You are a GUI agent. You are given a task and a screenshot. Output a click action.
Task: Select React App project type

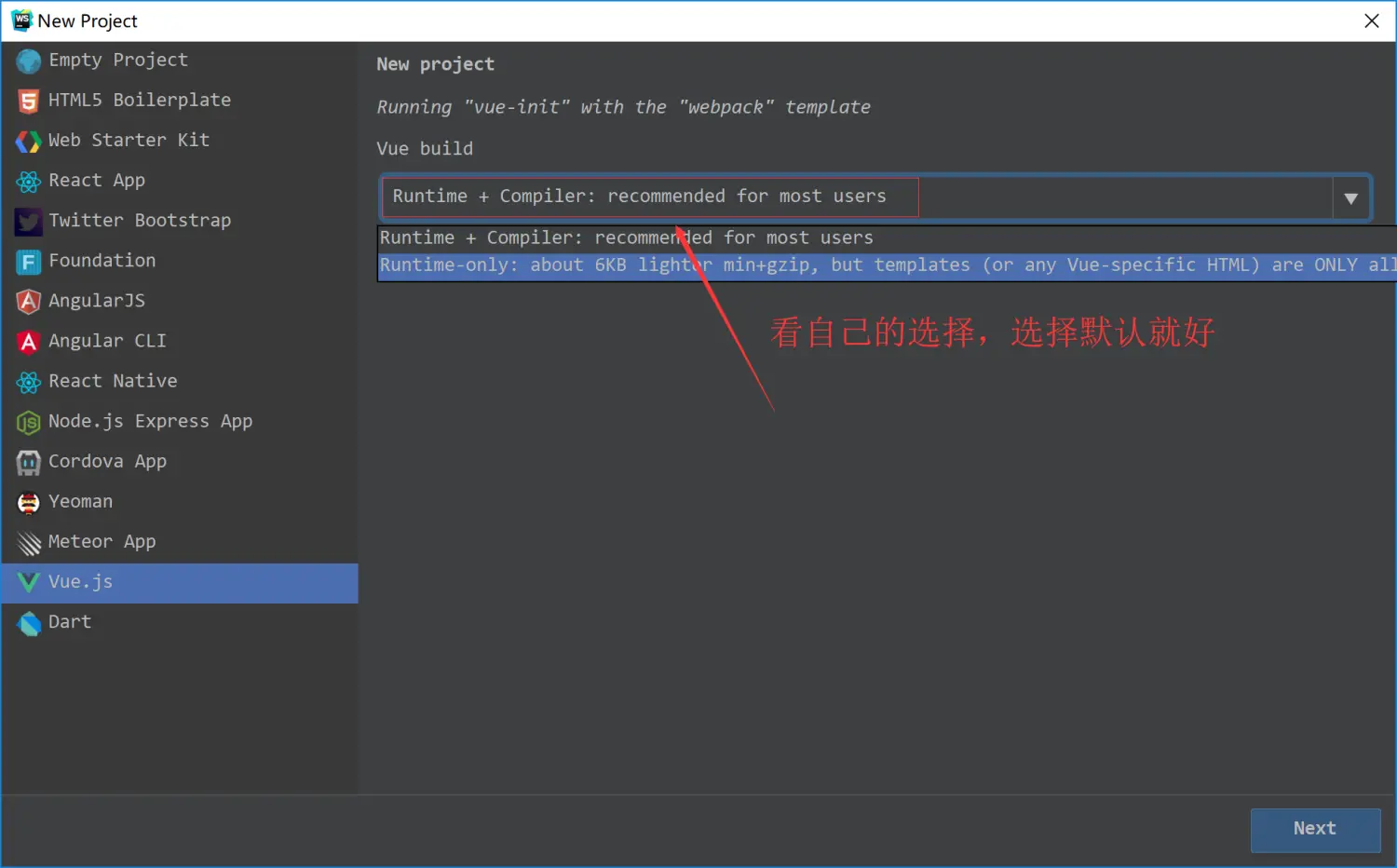point(180,180)
